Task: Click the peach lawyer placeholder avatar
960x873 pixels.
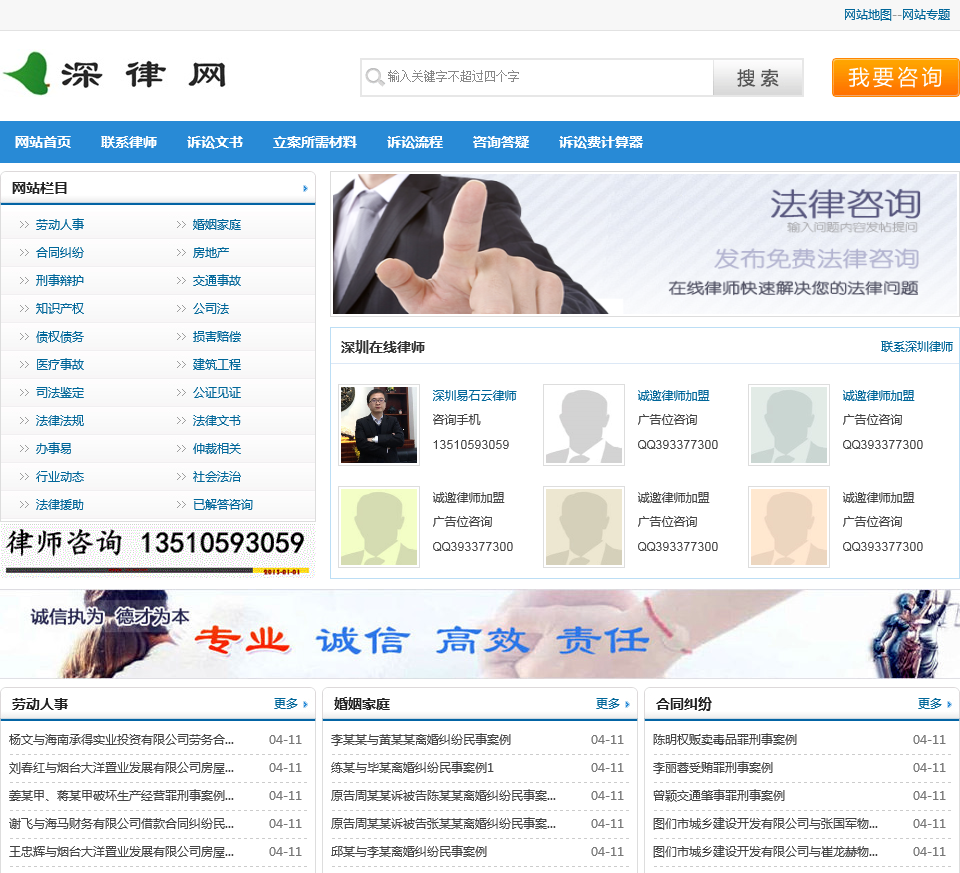Action: (x=789, y=527)
